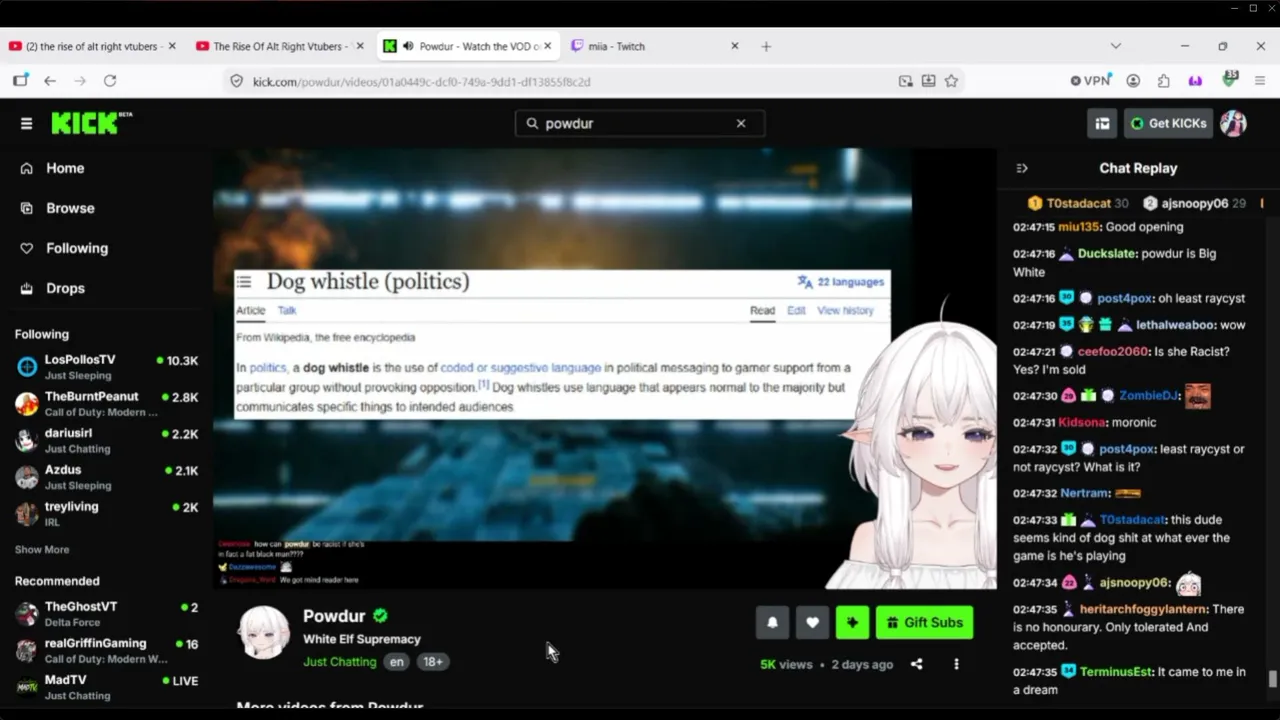Clear the powdur search query
Screen dimensions: 1280x720
741,123
